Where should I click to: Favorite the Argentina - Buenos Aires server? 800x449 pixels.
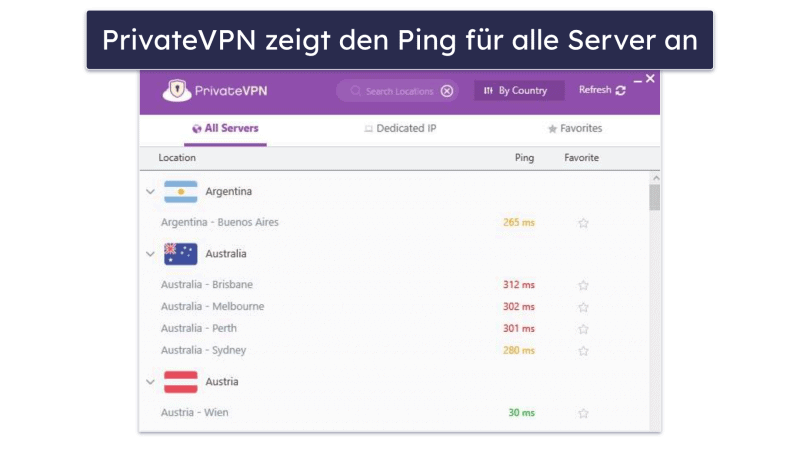(x=583, y=223)
